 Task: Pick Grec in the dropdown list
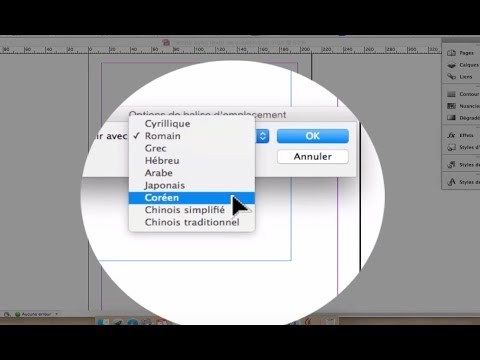coord(192,148)
